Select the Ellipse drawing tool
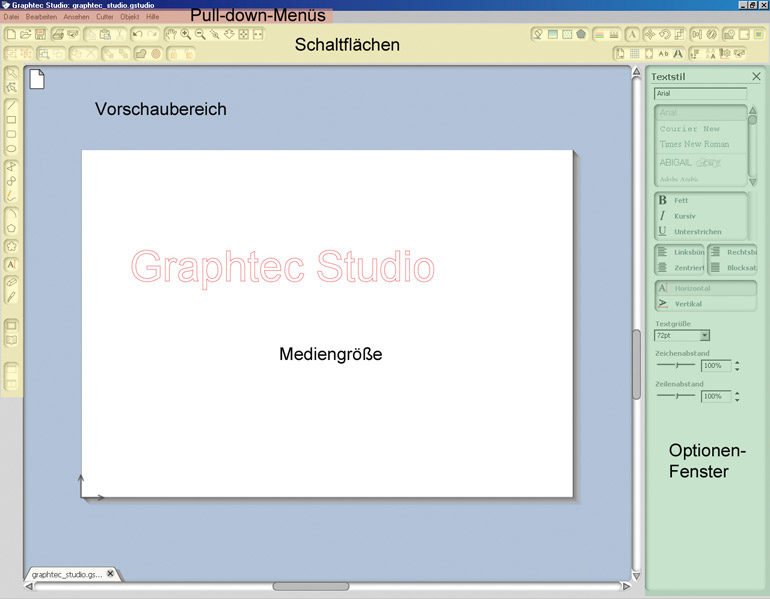770x599 pixels. [x=11, y=149]
